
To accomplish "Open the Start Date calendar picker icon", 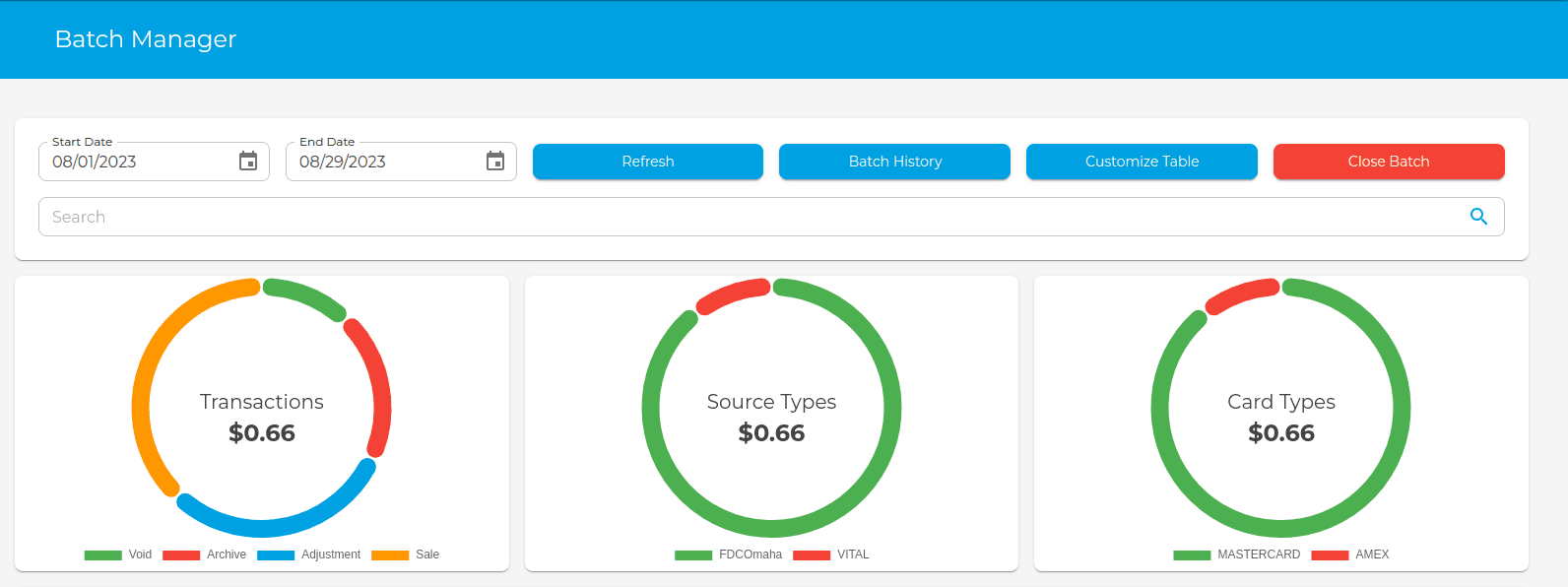I will point(248,162).
